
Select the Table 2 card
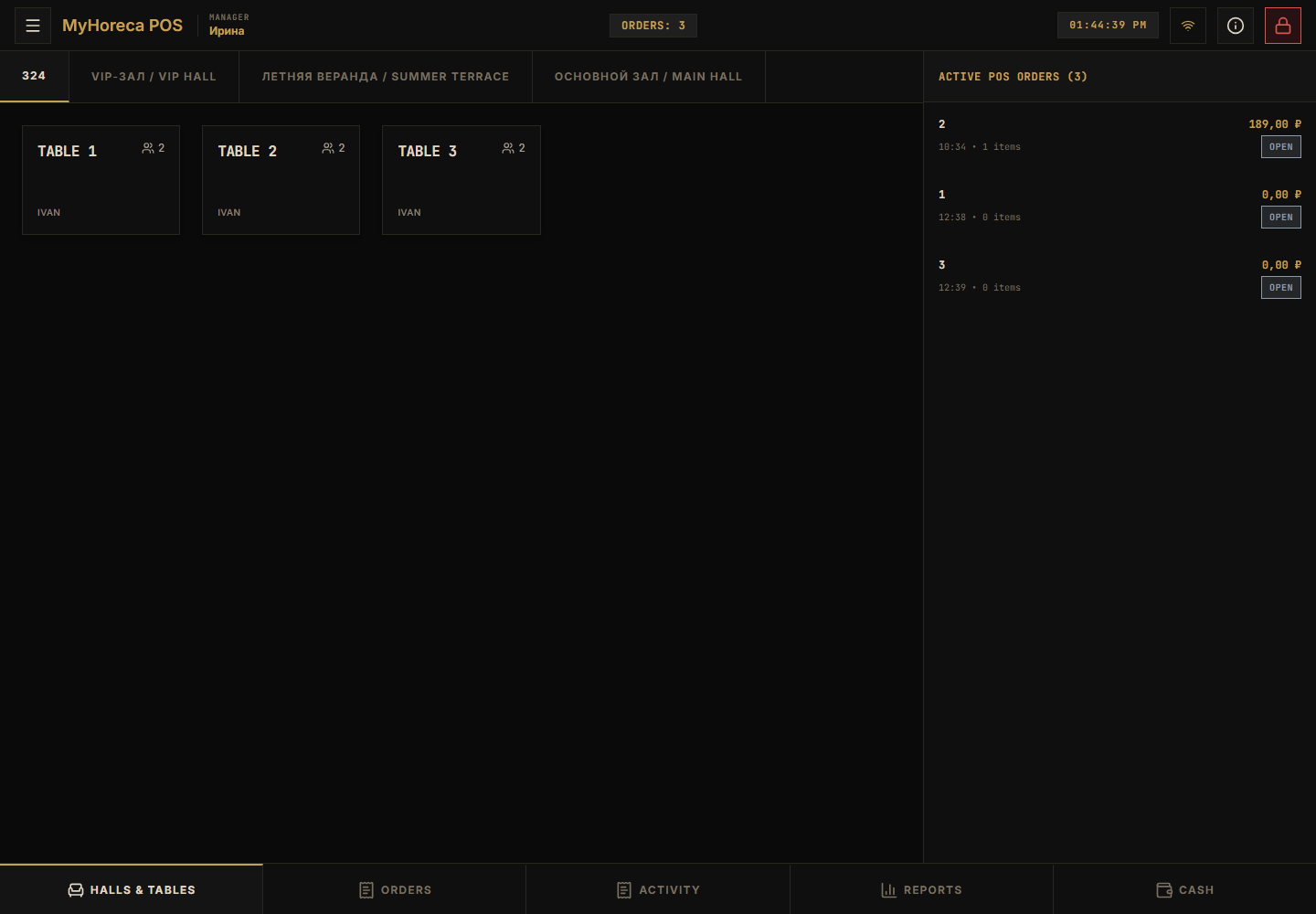[x=281, y=180]
